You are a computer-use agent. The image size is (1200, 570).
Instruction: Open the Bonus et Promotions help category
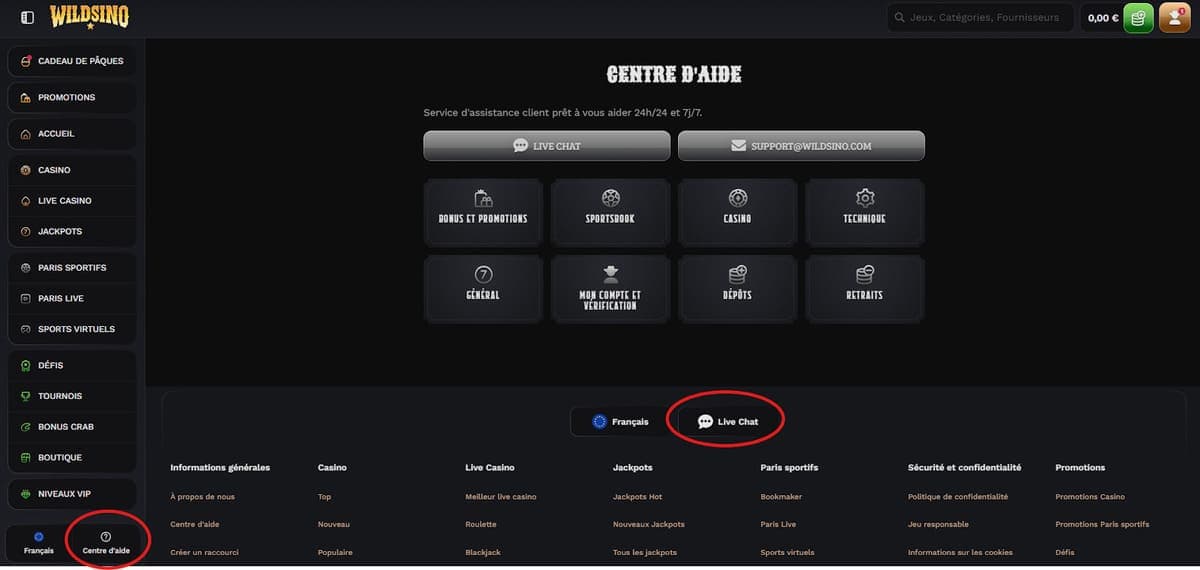coord(483,211)
